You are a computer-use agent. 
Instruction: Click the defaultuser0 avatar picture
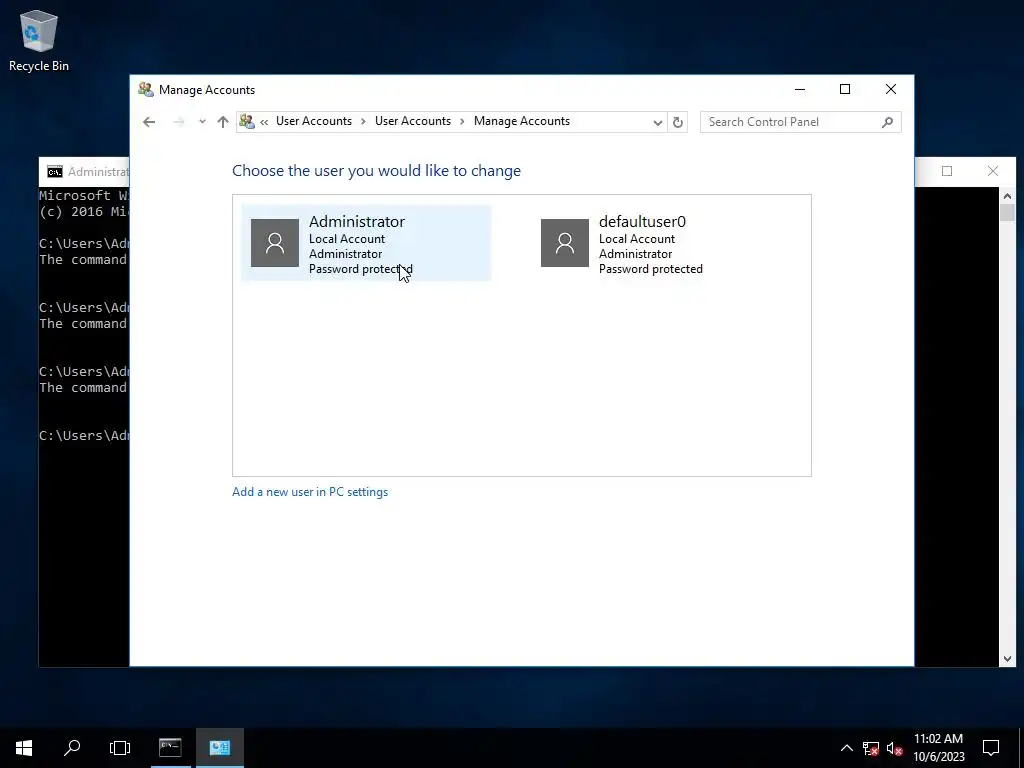[x=565, y=243]
